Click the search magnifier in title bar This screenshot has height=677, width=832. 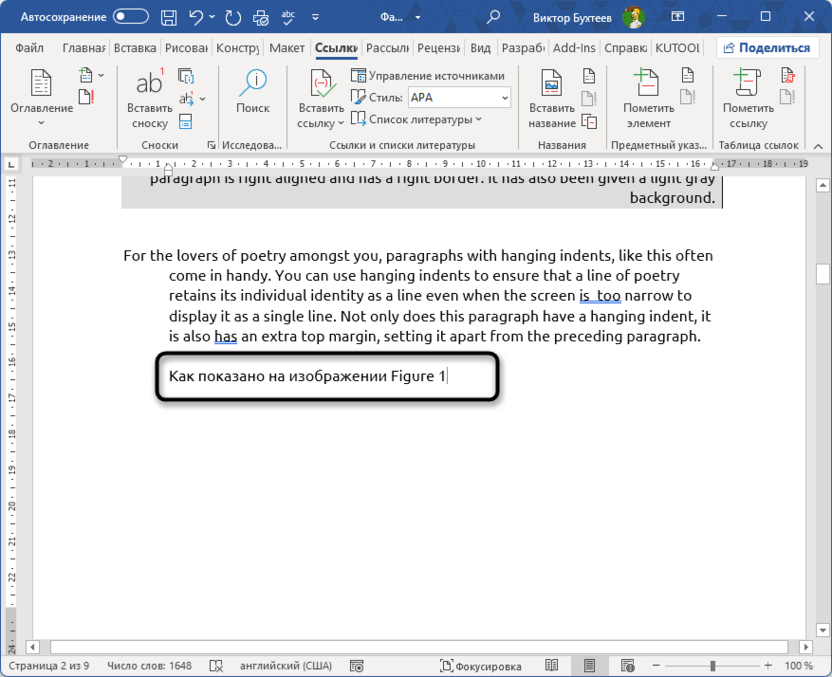point(494,17)
